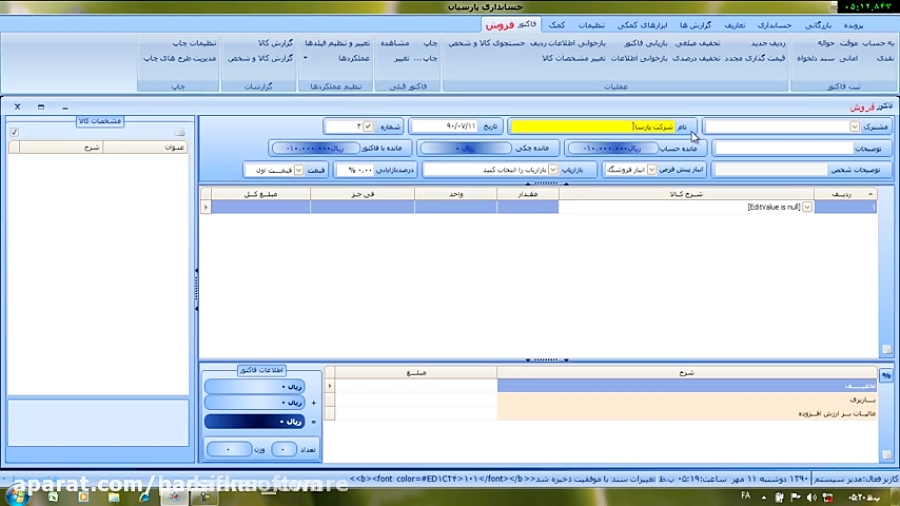Click ردیف جدید new row button

tap(768, 43)
